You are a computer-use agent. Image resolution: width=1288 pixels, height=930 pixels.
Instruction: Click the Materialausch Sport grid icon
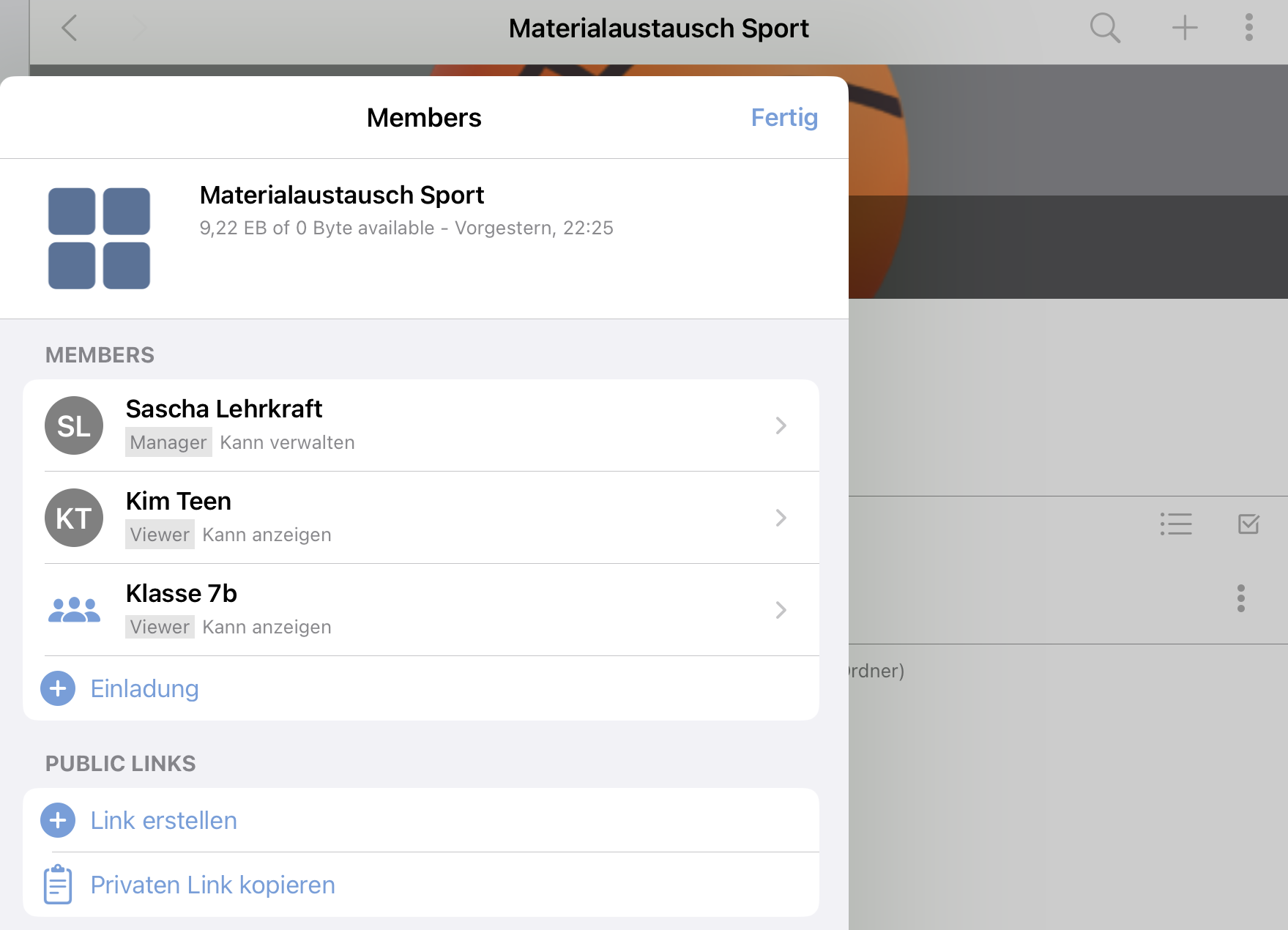[100, 239]
